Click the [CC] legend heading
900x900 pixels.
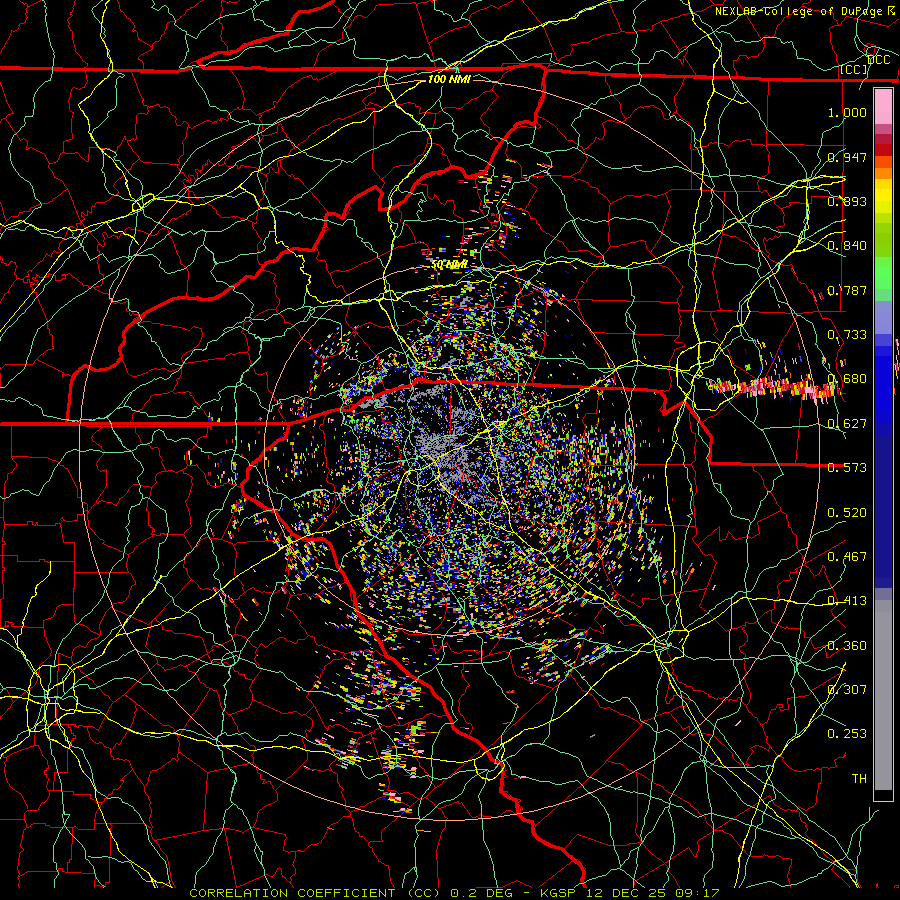tap(854, 70)
